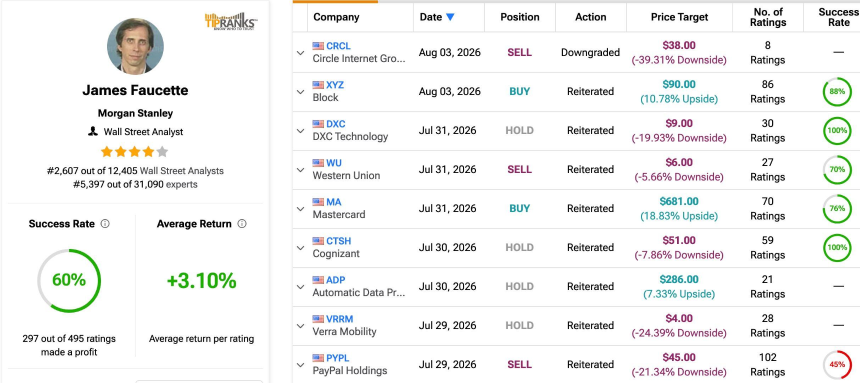Click the James Faucette name heading
This screenshot has height=383, width=860.
(x=135, y=90)
